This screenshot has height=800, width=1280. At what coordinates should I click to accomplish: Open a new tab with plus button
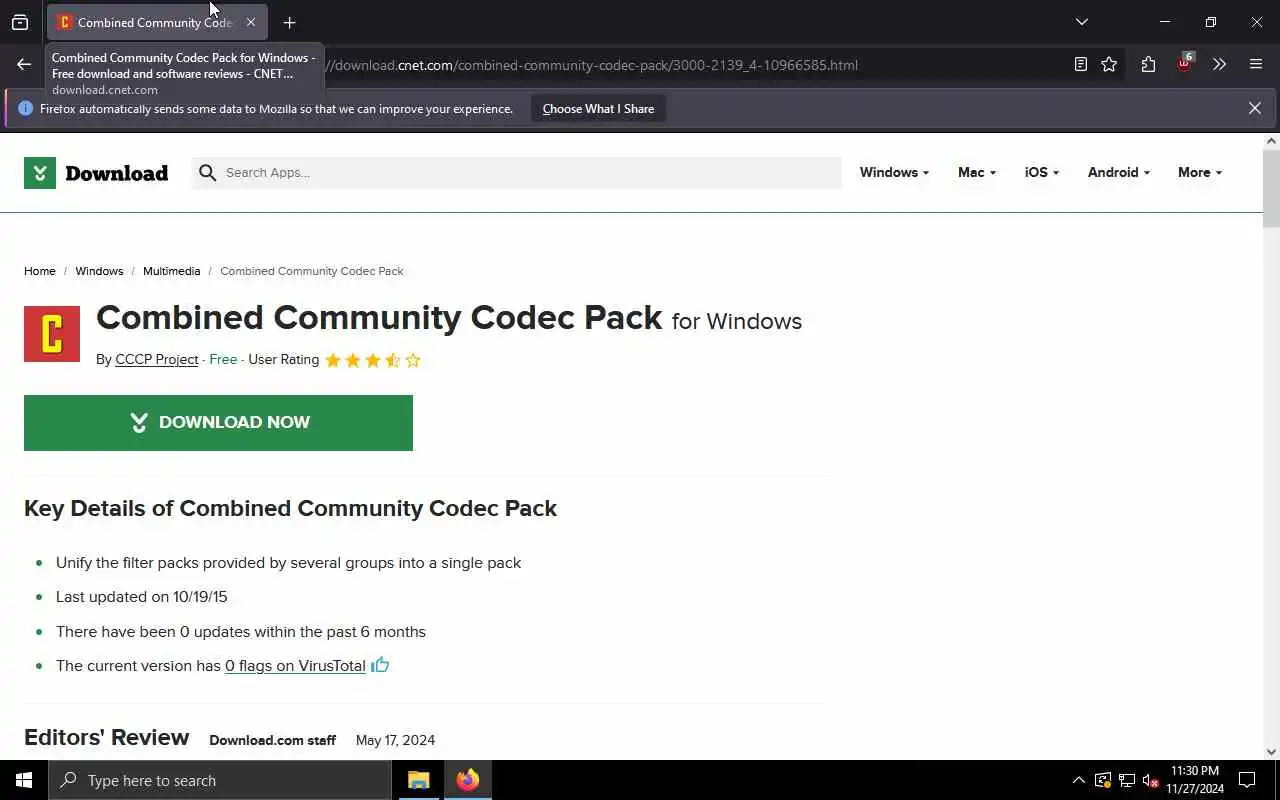289,22
